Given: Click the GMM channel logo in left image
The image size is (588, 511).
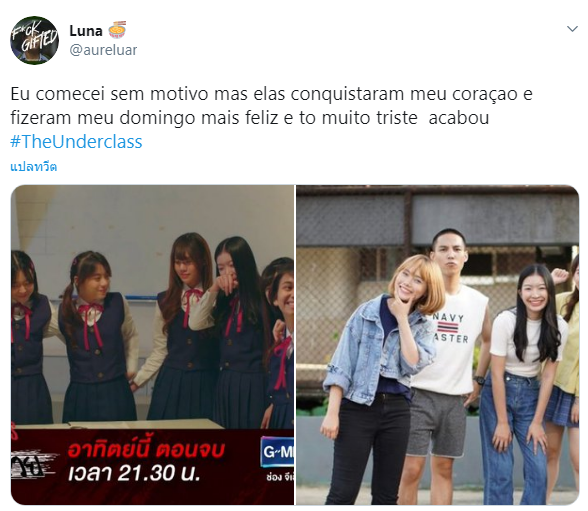Looking at the screenshot, I should (277, 453).
